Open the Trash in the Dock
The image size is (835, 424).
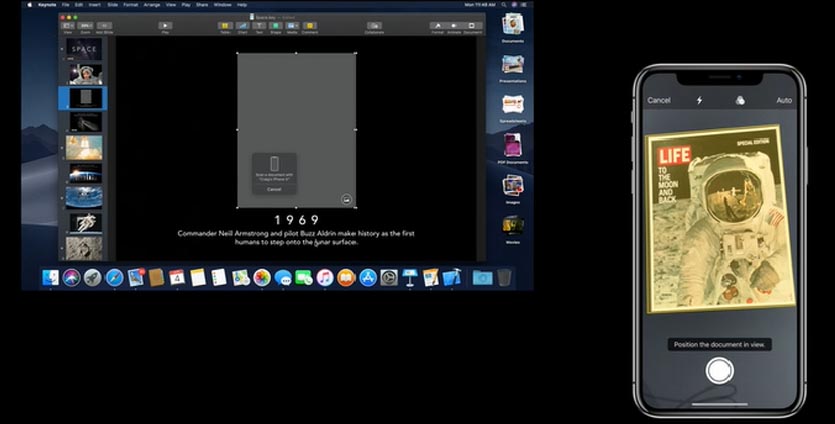coord(504,278)
